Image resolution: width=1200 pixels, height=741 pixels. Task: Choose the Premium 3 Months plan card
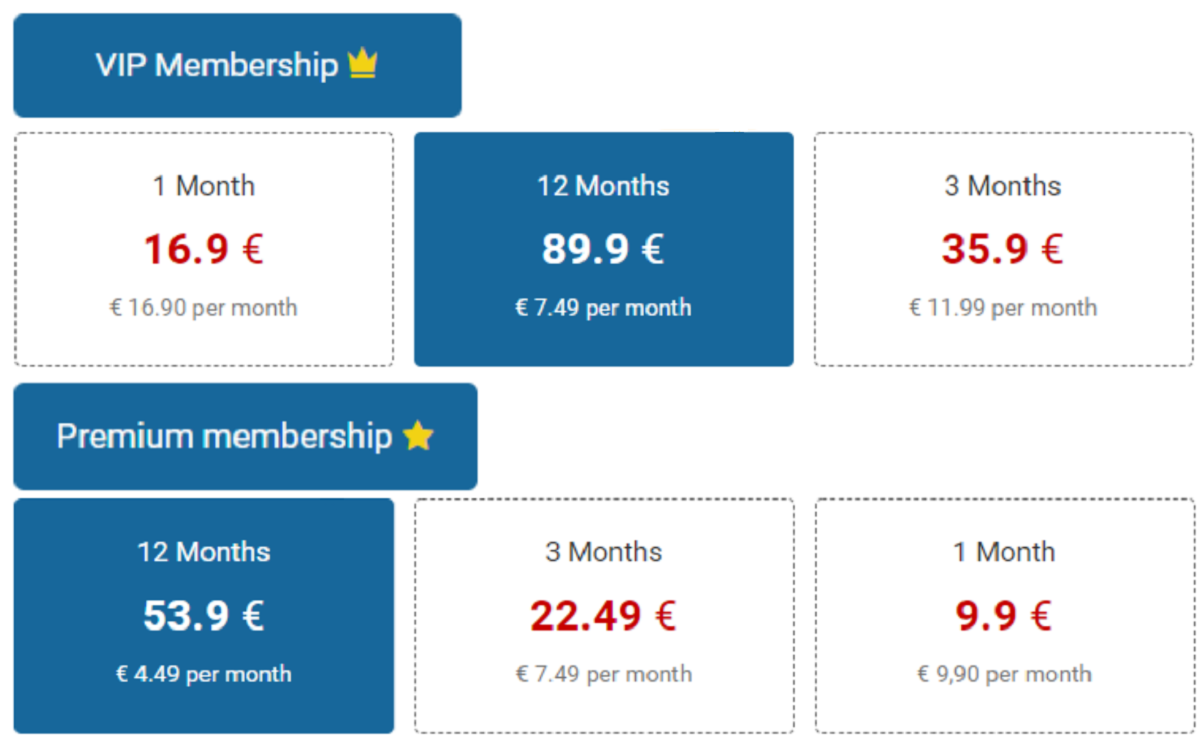[x=604, y=616]
